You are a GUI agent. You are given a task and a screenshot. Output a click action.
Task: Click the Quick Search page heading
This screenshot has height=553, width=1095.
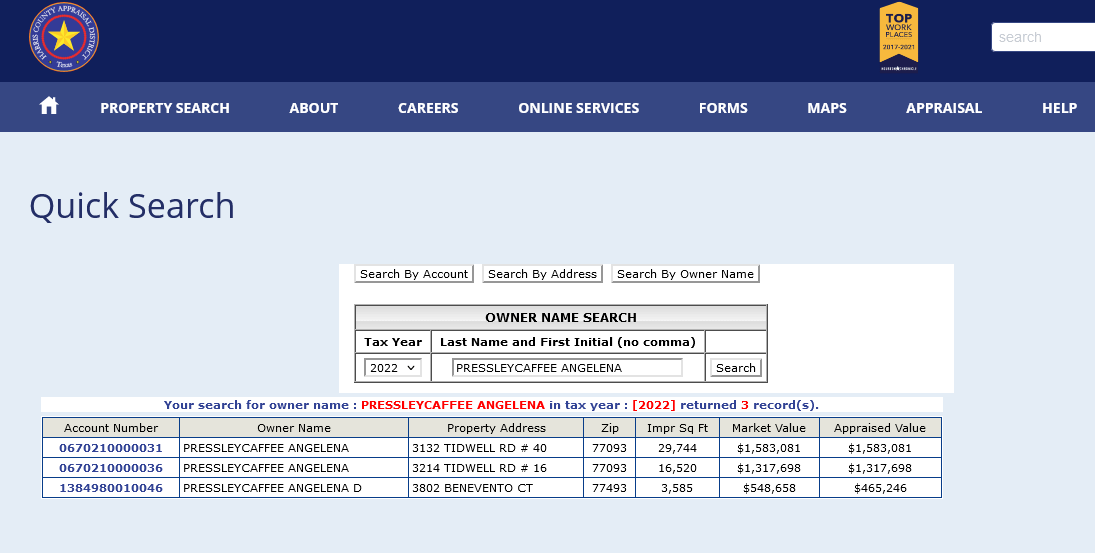[132, 207]
